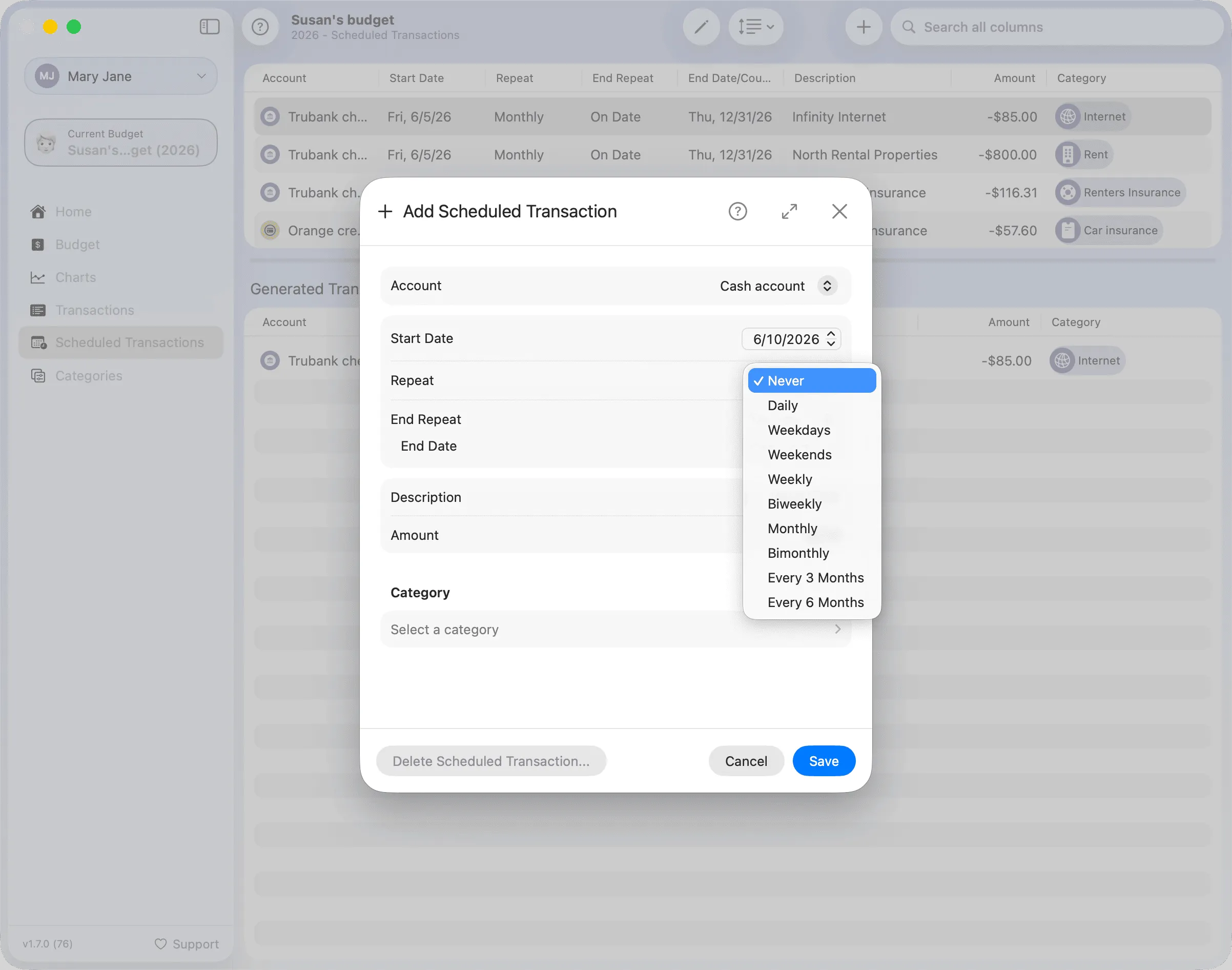Click the Budget dollar icon
This screenshot has height=970, width=1232.
38,245
